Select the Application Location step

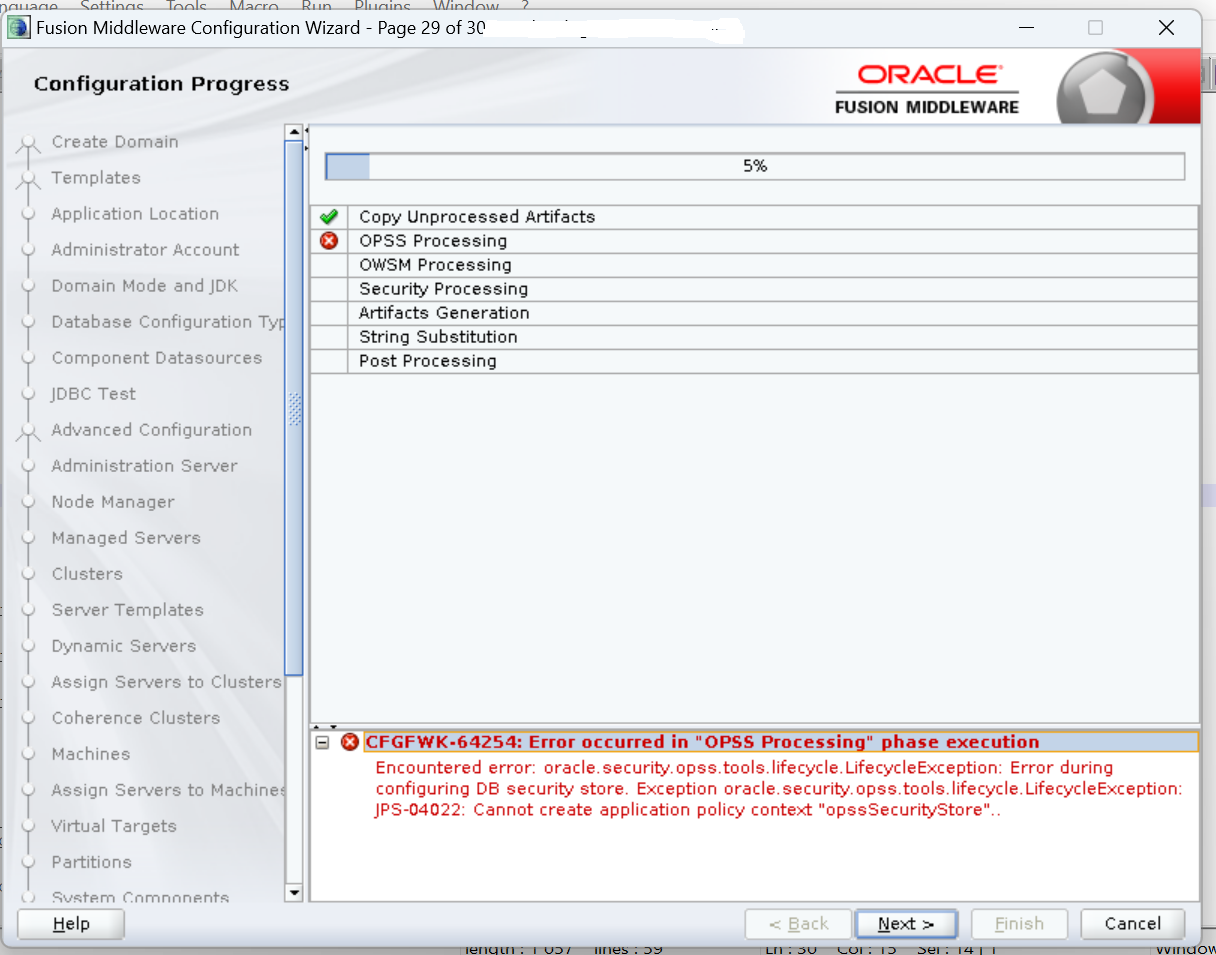135,214
